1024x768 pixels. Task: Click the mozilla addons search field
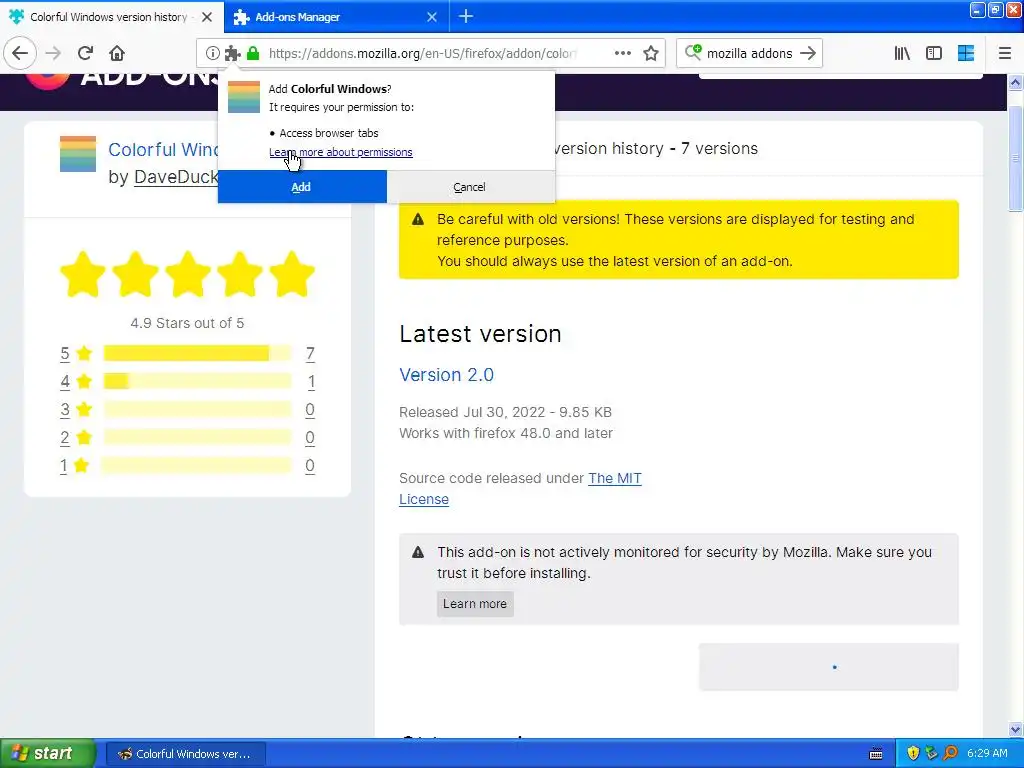(750, 53)
